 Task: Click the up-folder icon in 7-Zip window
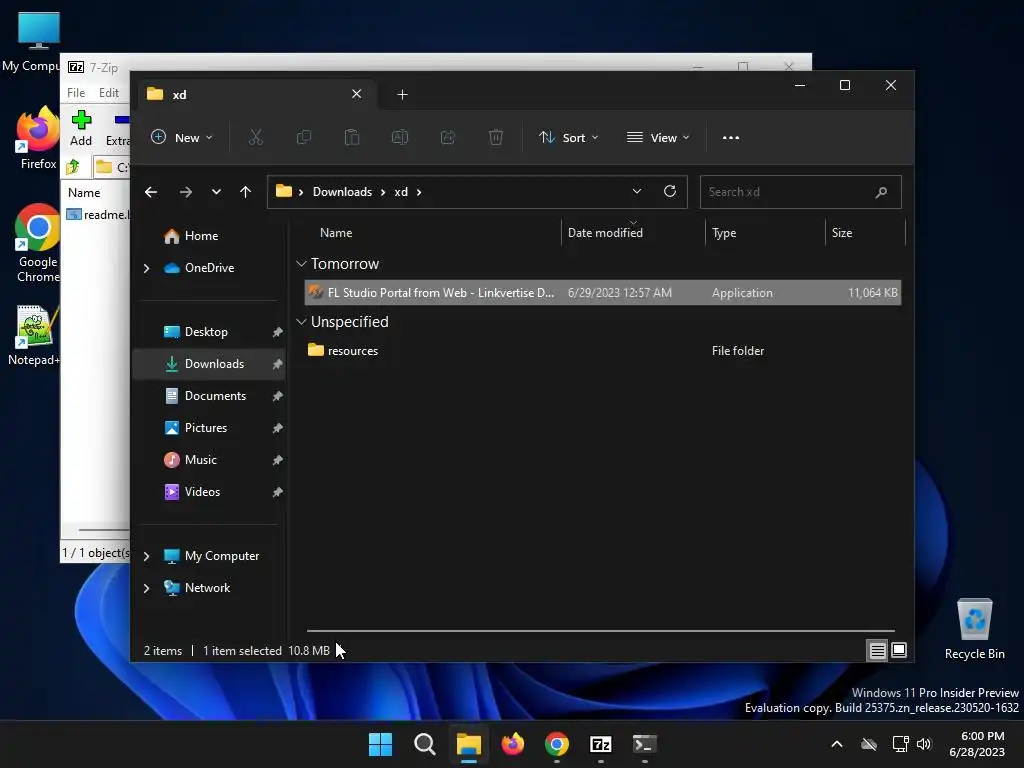72,167
